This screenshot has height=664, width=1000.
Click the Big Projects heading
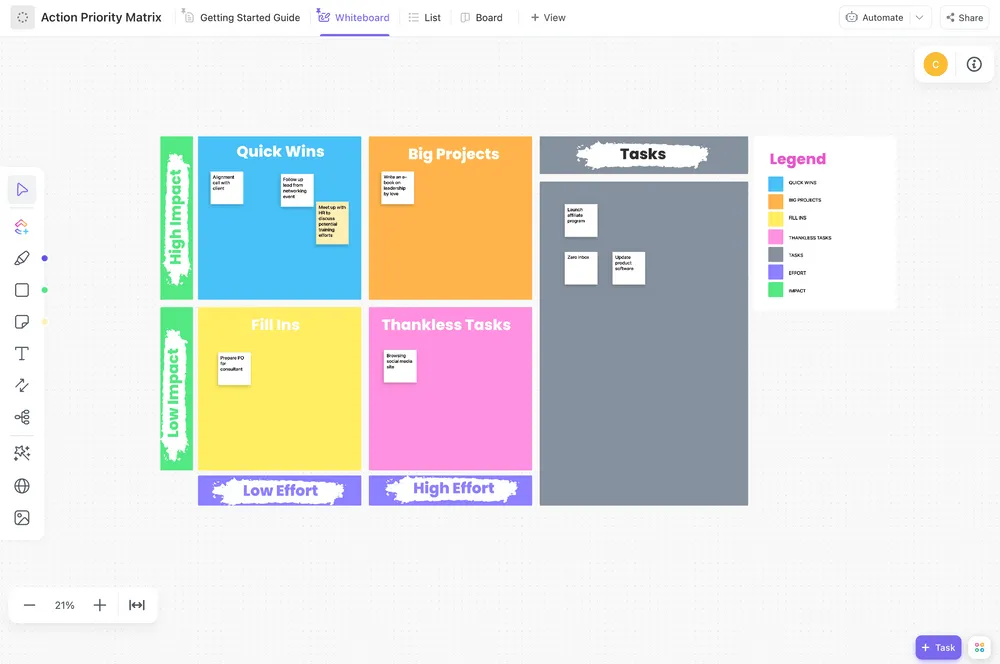pyautogui.click(x=453, y=154)
